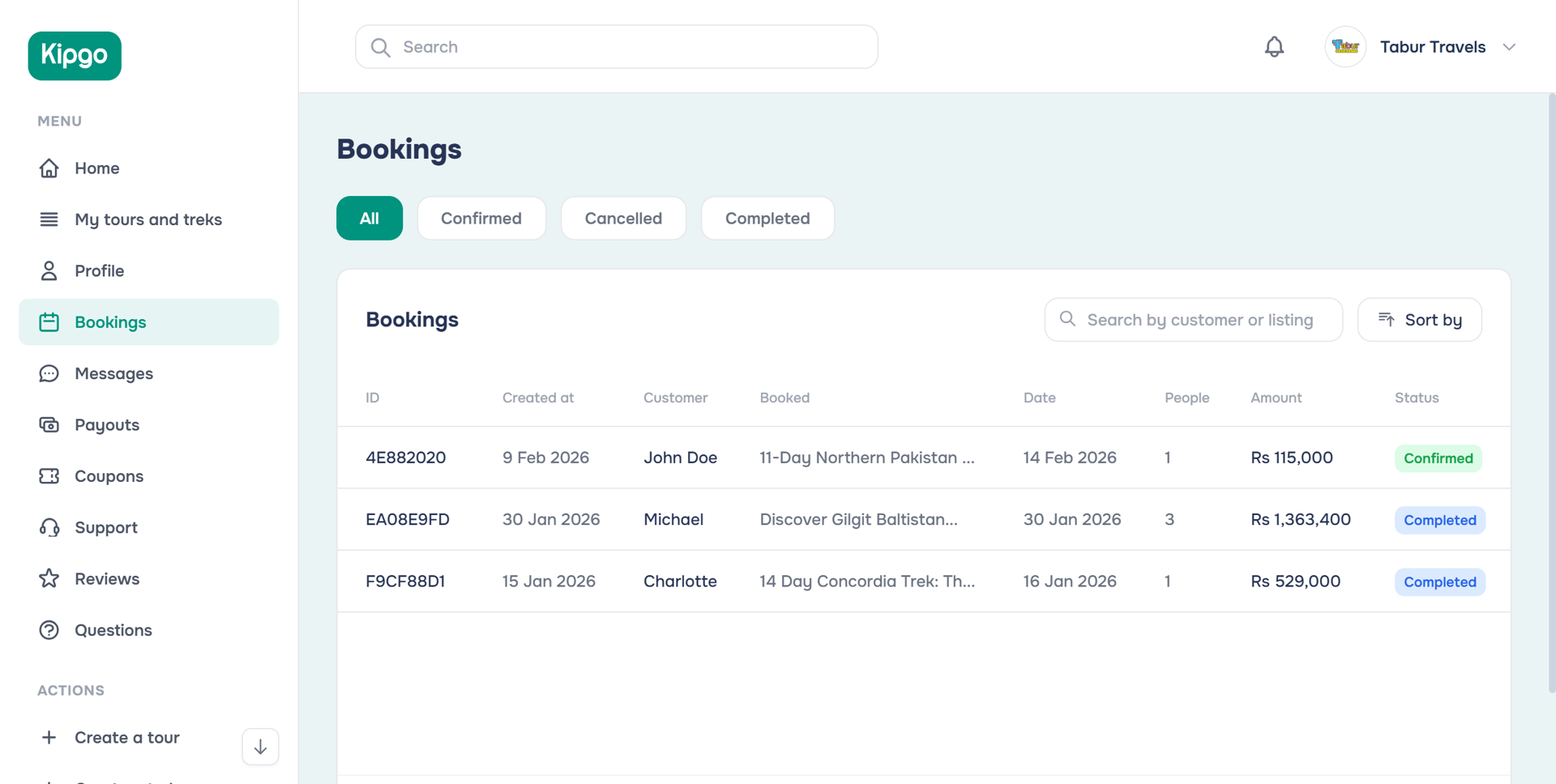This screenshot has width=1556, height=784.
Task: Click the Create a tour button
Action: coord(126,737)
